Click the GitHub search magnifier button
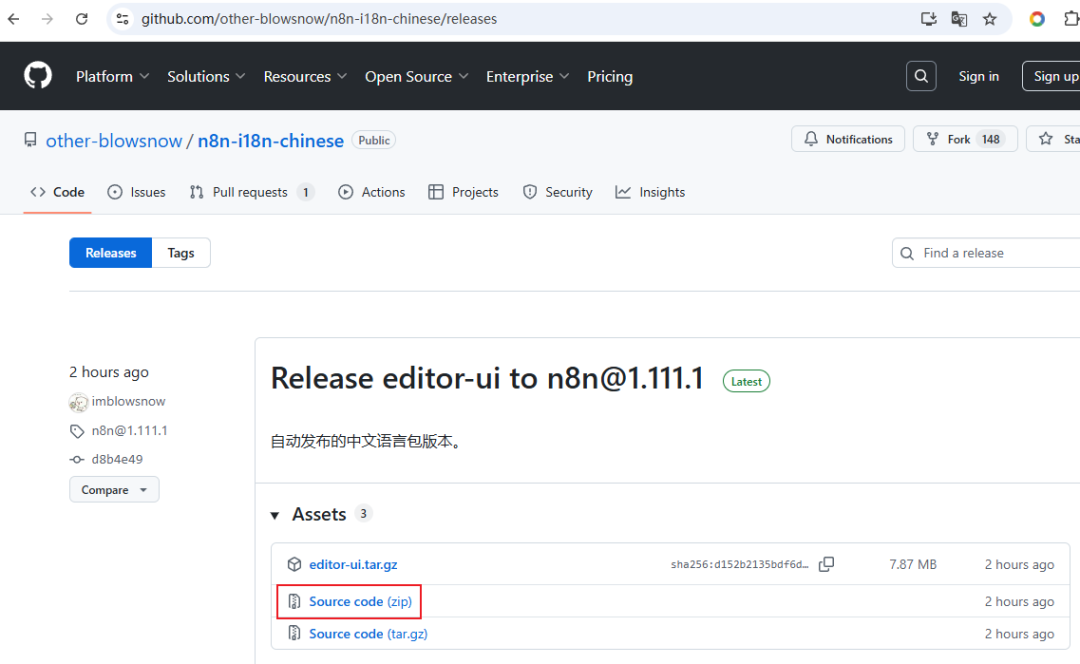The image size is (1080, 664). click(921, 76)
